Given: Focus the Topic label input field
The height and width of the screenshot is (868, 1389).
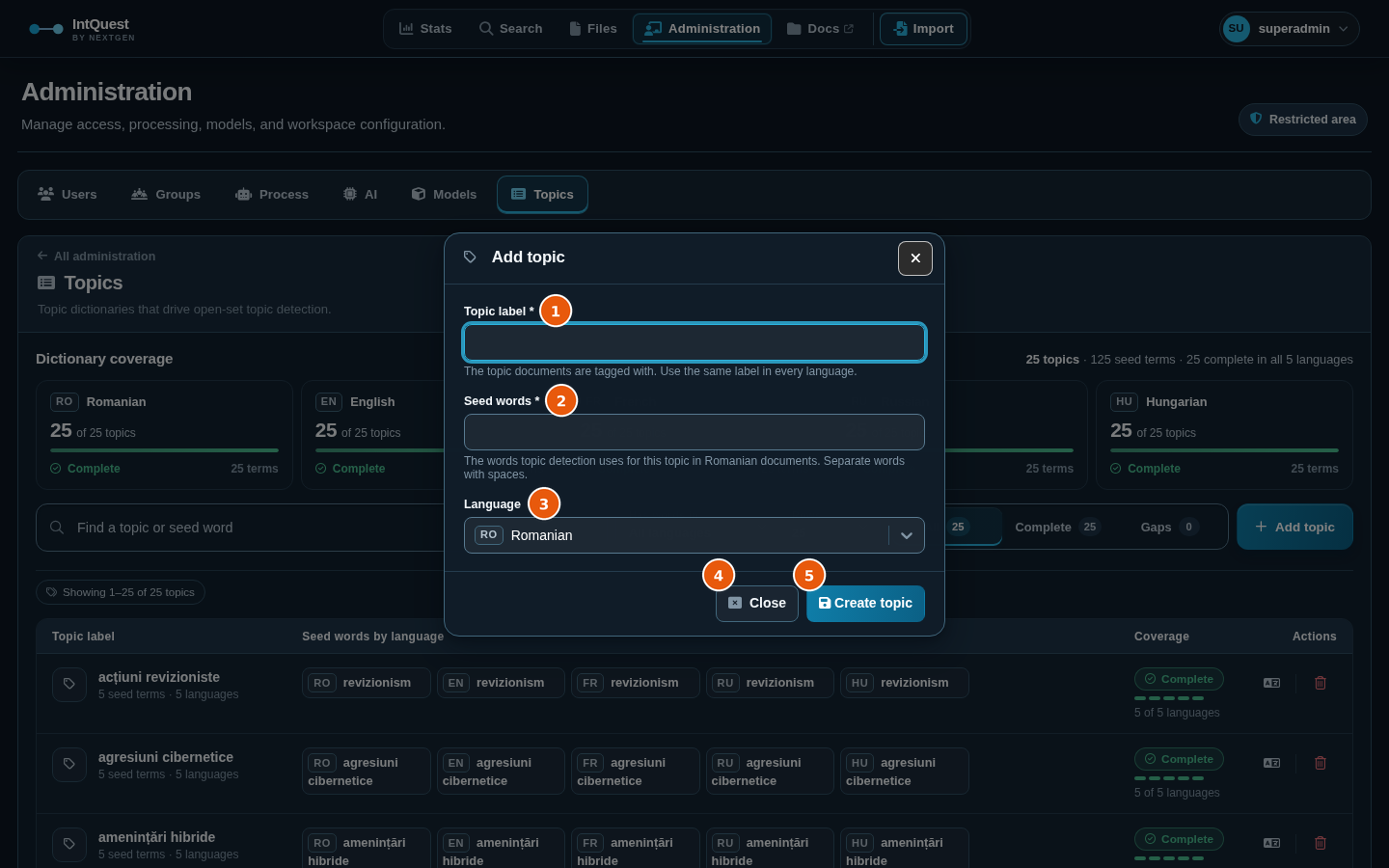Looking at the screenshot, I should [x=694, y=342].
